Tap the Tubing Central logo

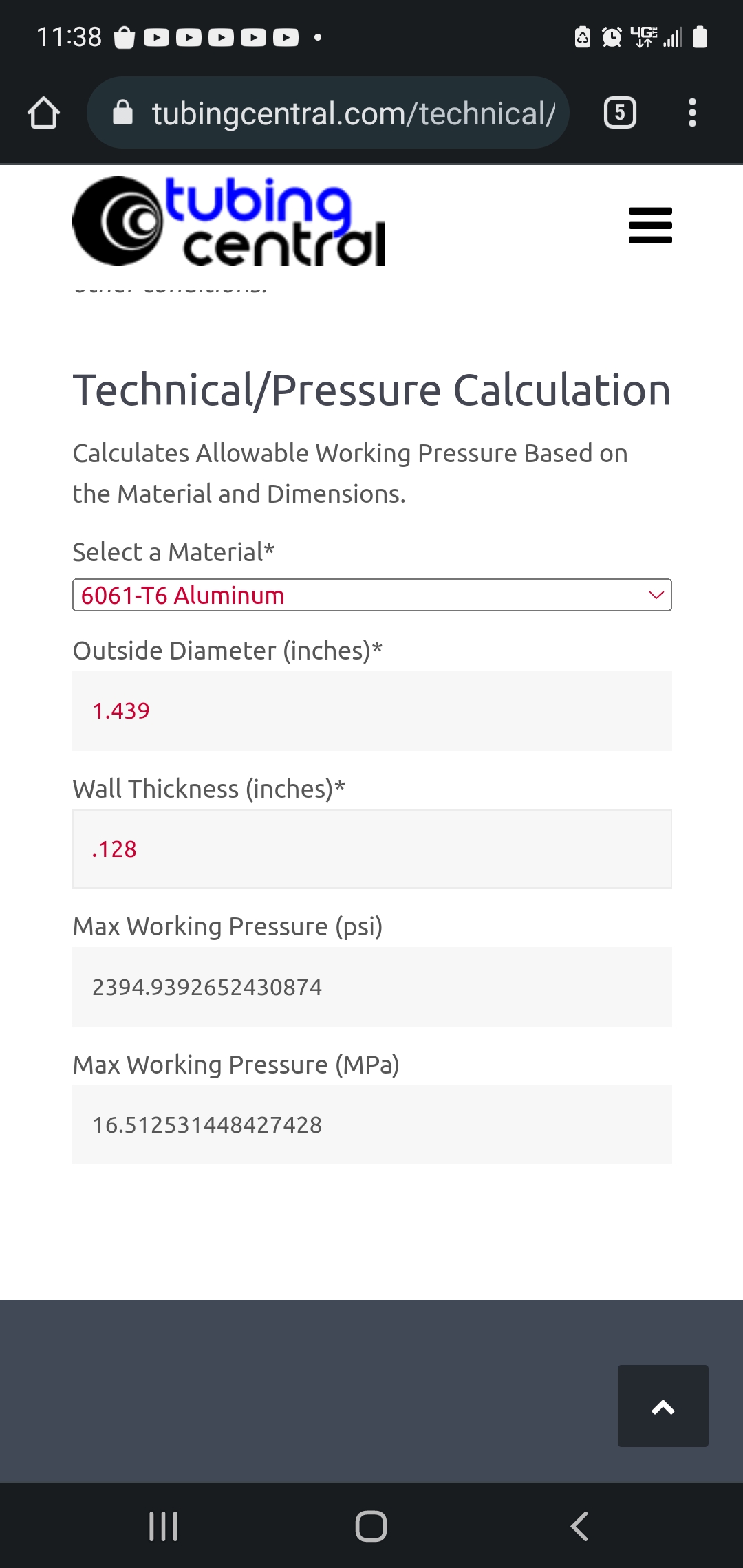[x=228, y=221]
